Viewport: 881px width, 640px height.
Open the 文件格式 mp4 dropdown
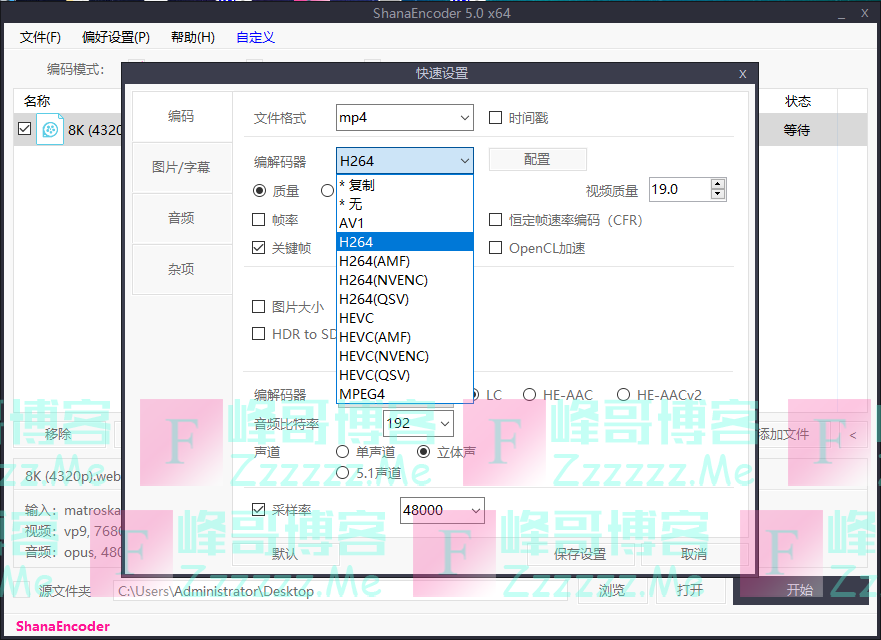(x=404, y=118)
